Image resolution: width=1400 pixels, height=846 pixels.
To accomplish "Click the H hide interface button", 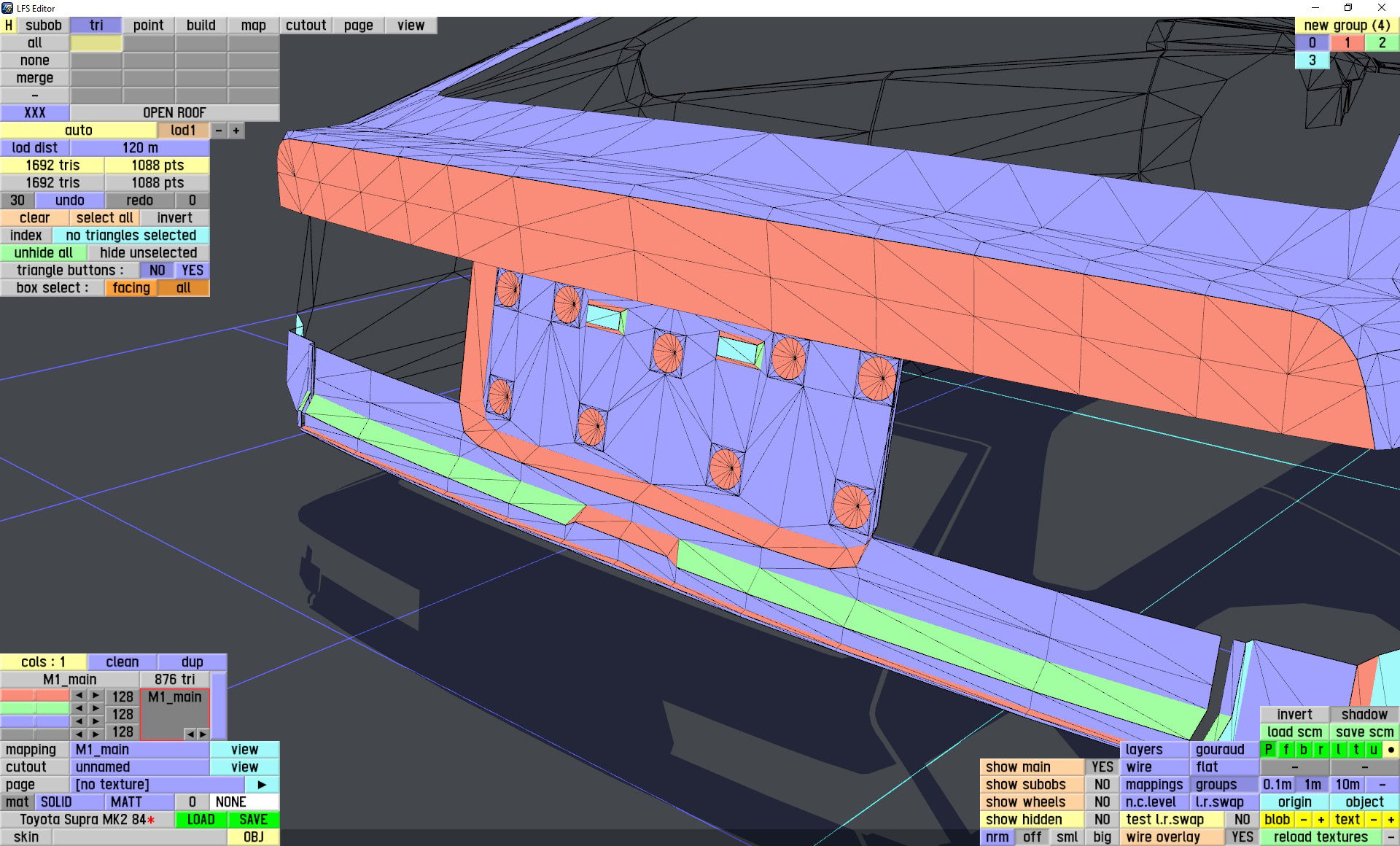I will [9, 26].
